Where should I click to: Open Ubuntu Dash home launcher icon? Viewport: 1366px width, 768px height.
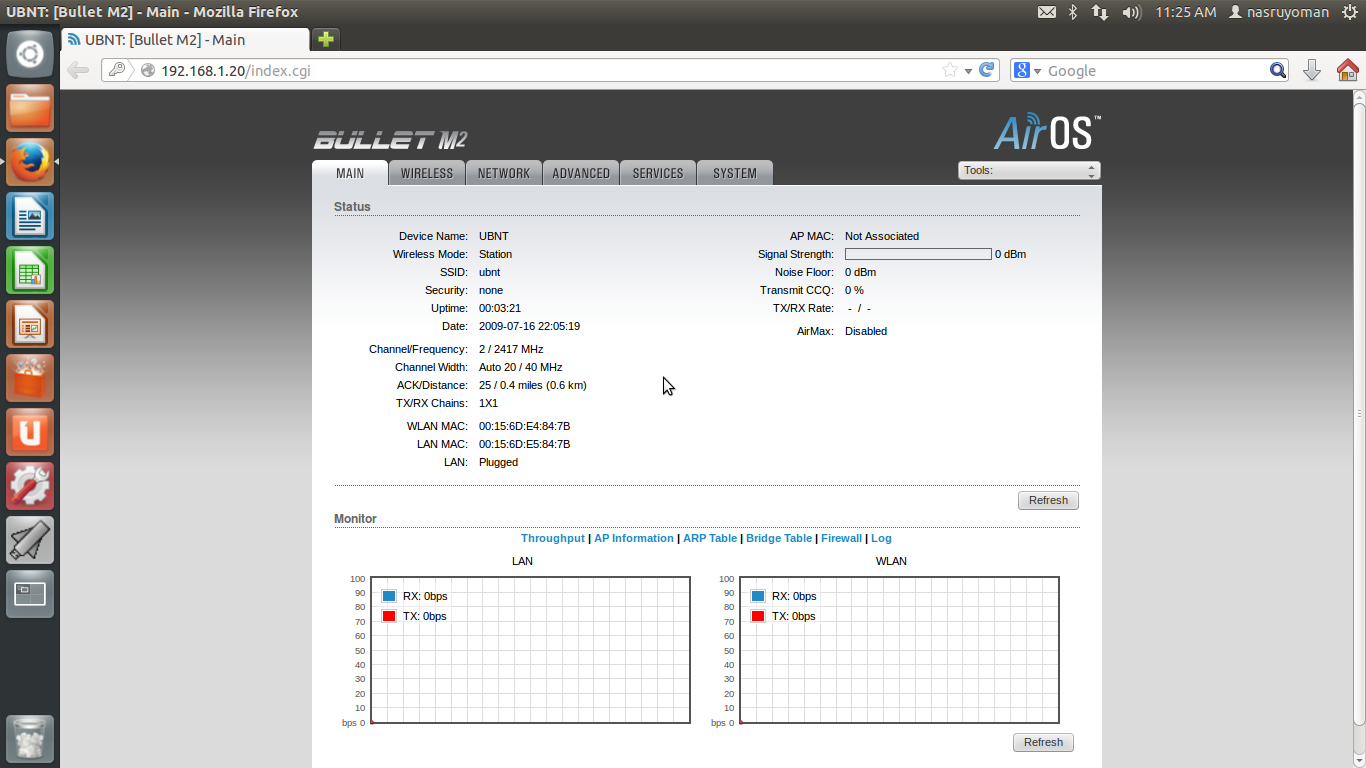tap(30, 54)
